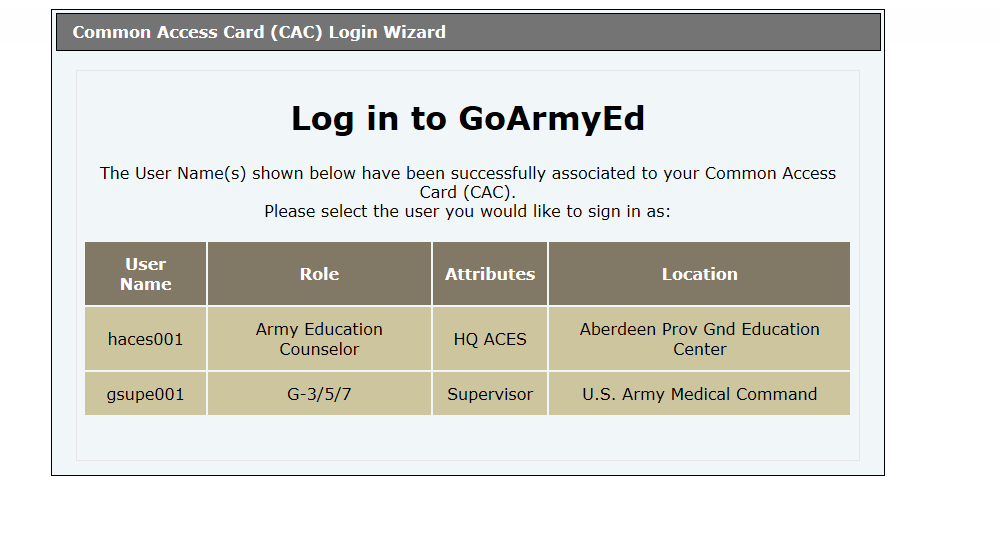Click the 'Card (CAC).' text line
This screenshot has width=1000, height=542.
(x=467, y=193)
